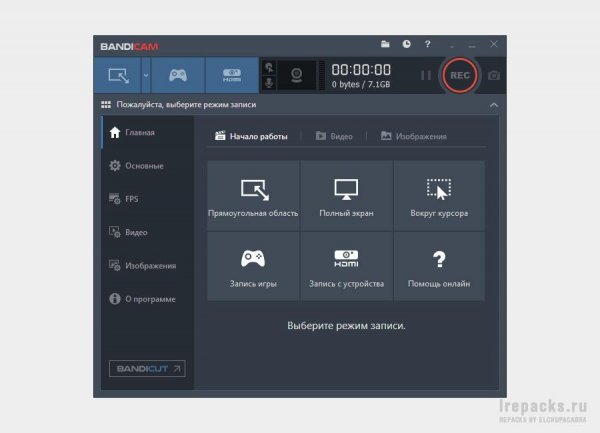Open scheduled recording clock icon
Screen dimensions: 600x433
point(406,44)
